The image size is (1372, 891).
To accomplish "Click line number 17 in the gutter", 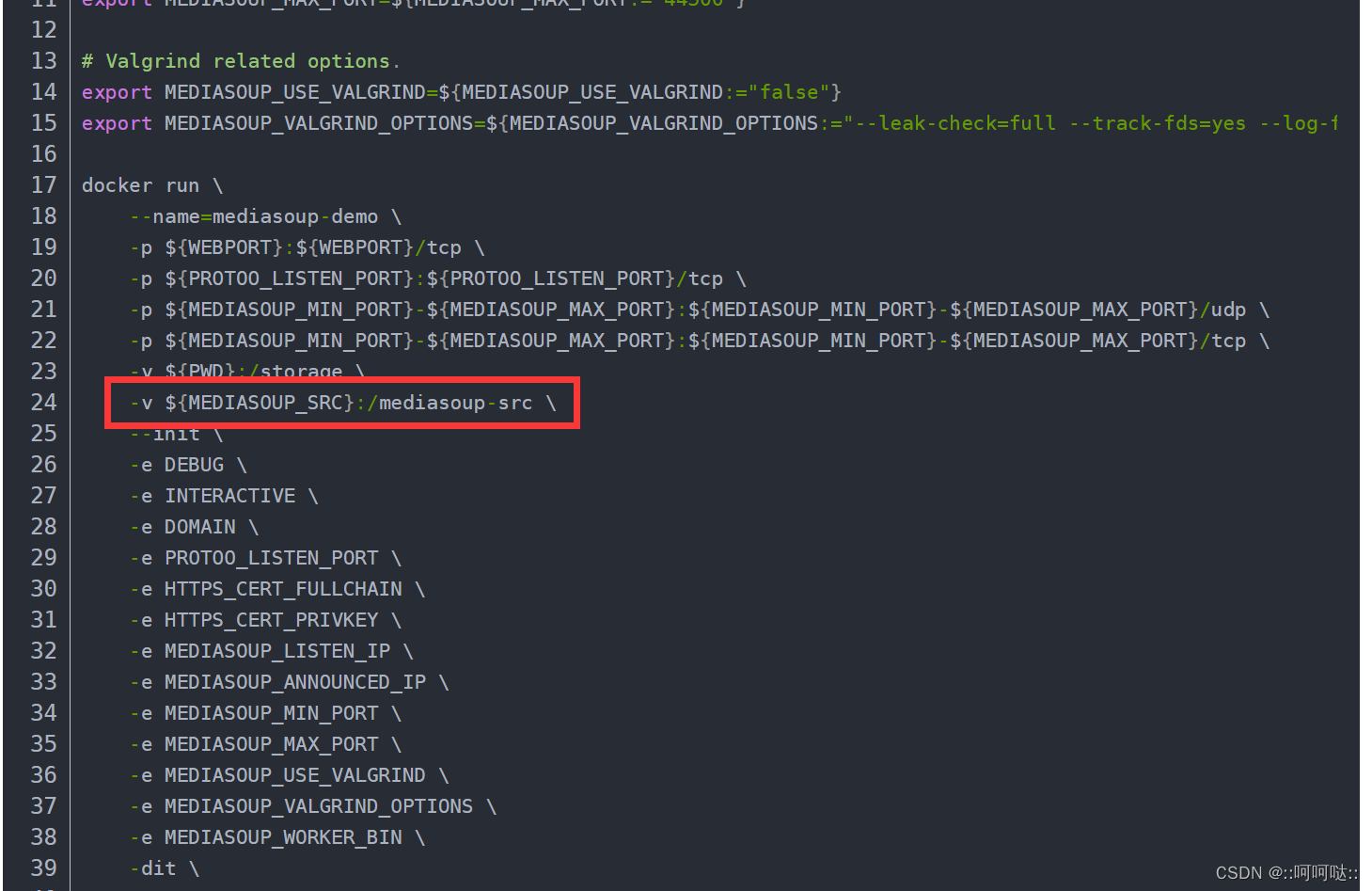I will (43, 185).
